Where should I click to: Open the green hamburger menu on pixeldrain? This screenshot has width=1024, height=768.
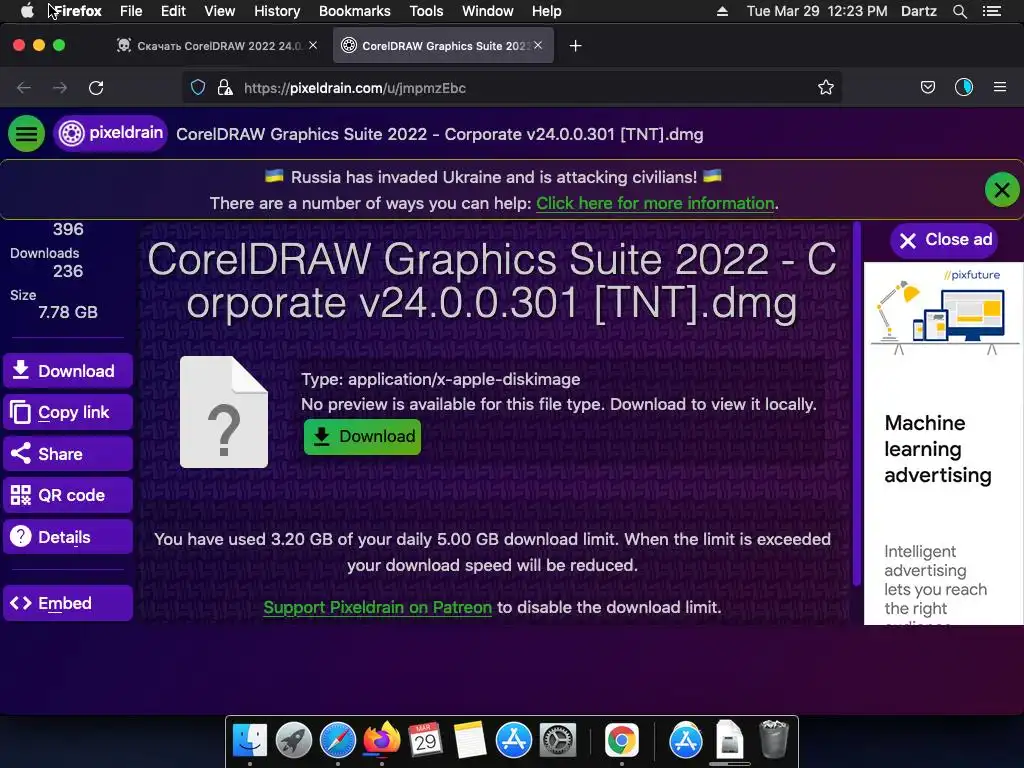(26, 134)
